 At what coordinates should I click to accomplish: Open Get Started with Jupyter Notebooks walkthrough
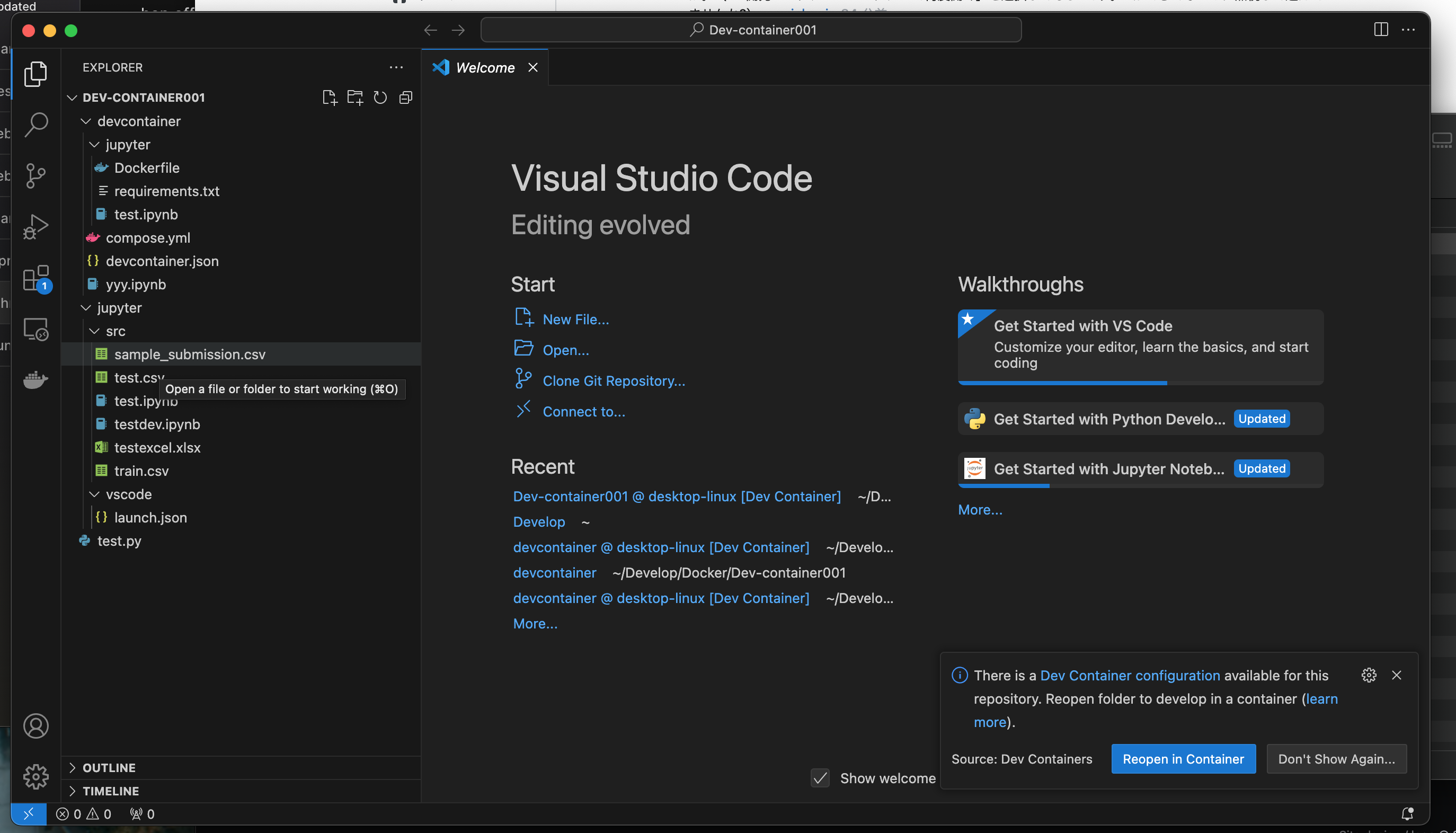[1140, 469]
